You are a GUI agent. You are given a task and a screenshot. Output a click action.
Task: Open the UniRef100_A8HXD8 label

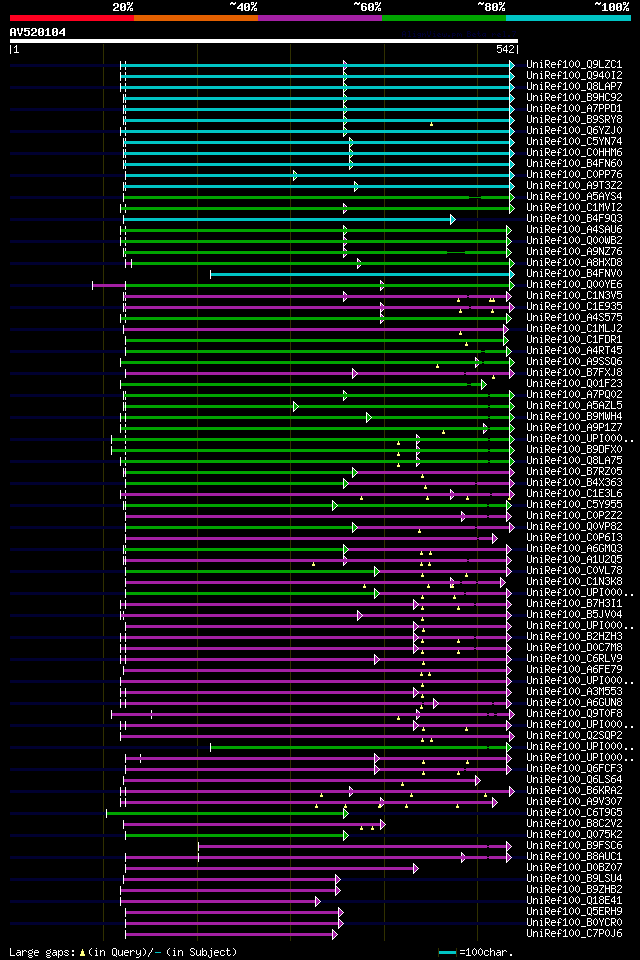(574, 263)
